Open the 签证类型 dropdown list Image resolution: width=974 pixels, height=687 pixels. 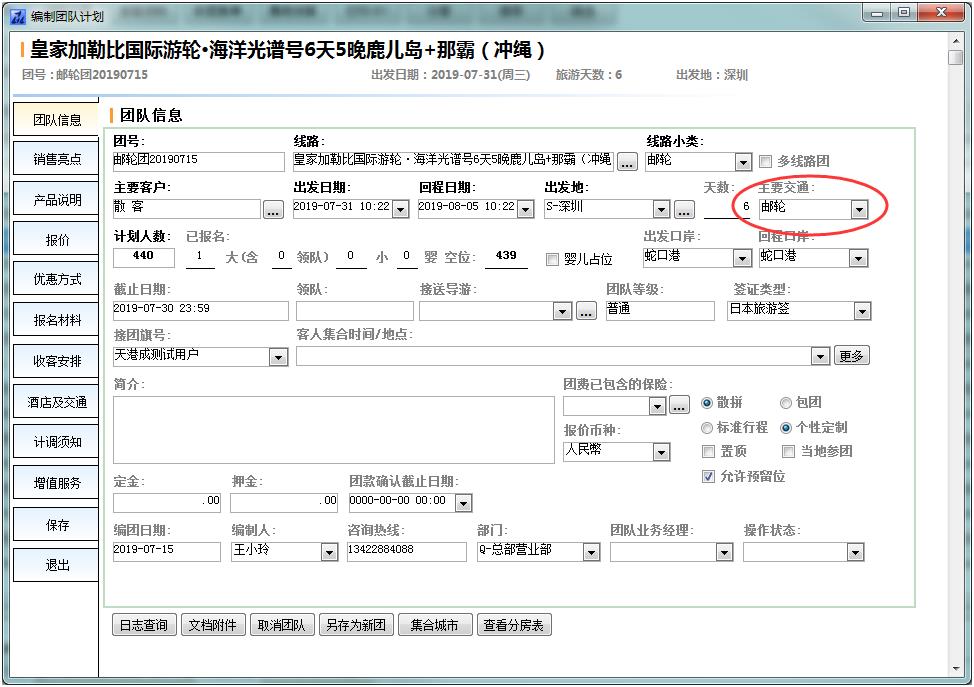[861, 312]
